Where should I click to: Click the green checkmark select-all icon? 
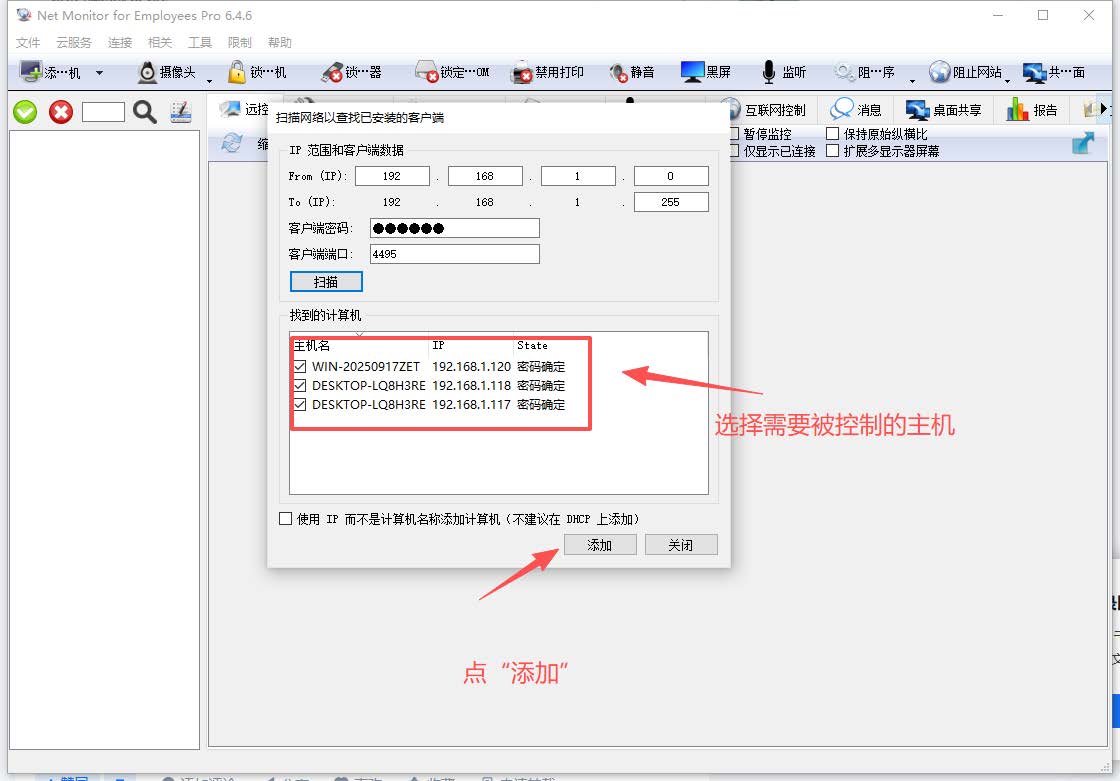coord(25,112)
